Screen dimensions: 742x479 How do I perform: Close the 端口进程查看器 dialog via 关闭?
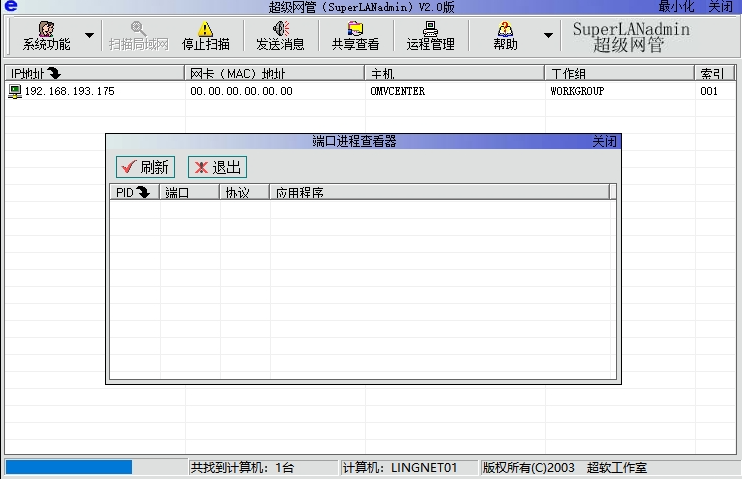[x=604, y=141]
